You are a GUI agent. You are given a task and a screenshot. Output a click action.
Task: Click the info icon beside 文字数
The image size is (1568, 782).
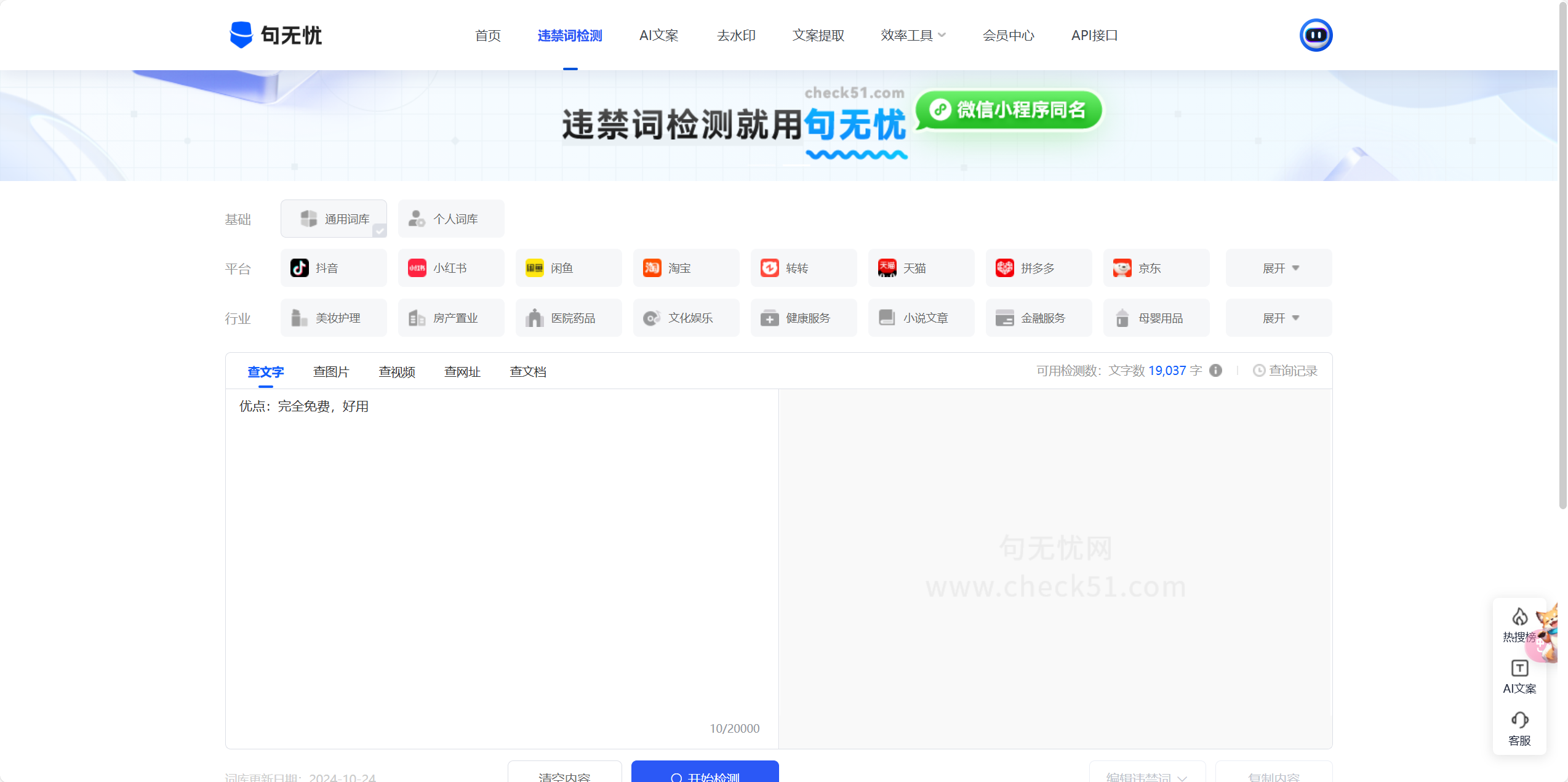tap(1215, 371)
